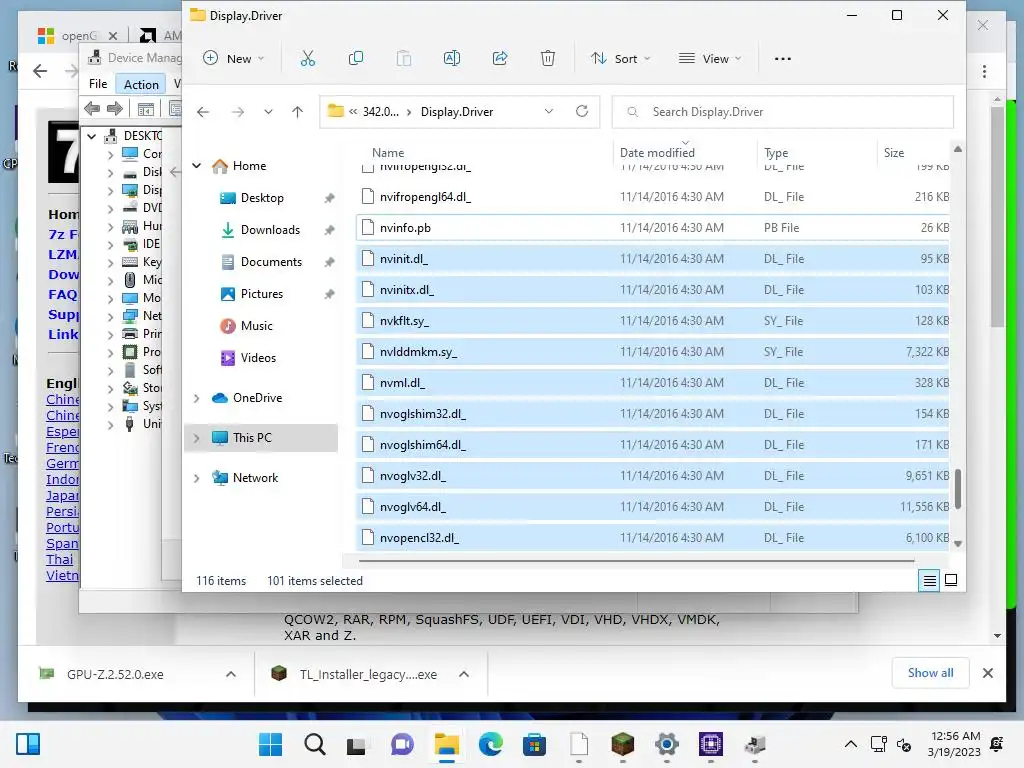Click the Windows Start button
The image size is (1024, 768).
coord(270,744)
